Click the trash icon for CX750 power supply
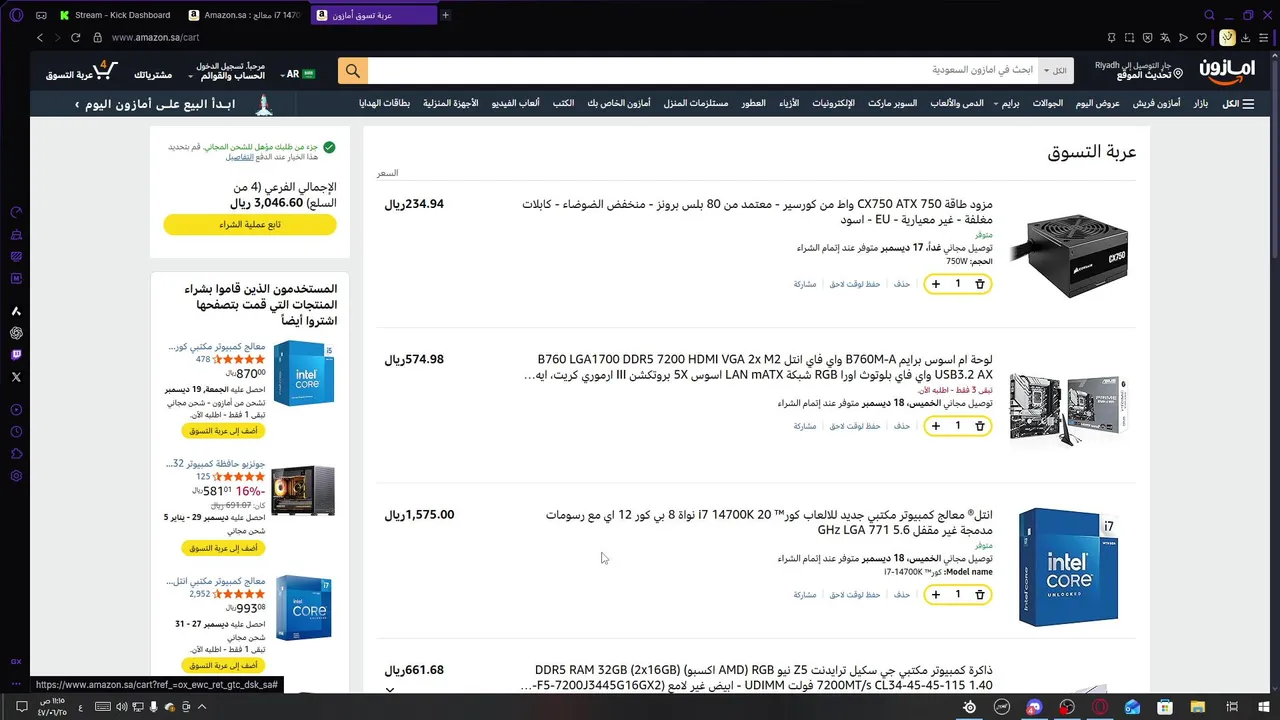The image size is (1280, 720). click(980, 284)
